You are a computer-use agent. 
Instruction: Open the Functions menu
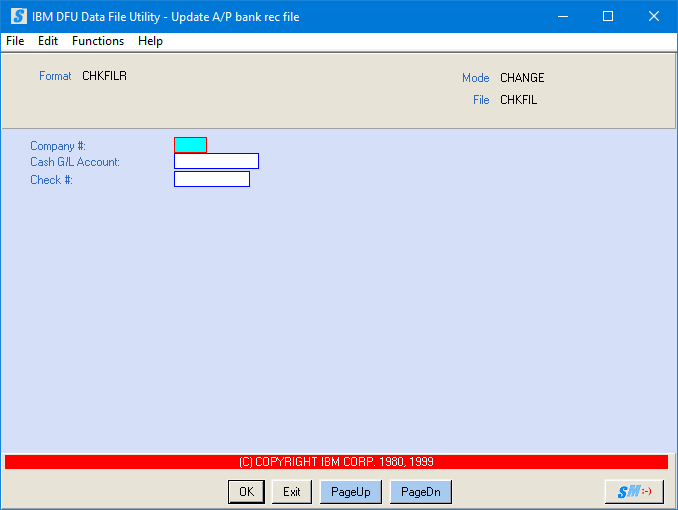click(x=98, y=41)
